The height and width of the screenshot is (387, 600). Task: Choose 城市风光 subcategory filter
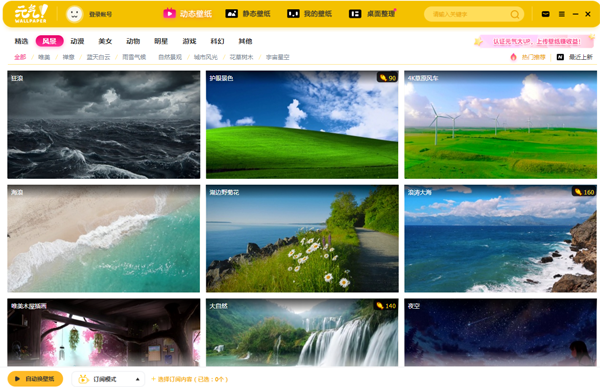point(205,57)
